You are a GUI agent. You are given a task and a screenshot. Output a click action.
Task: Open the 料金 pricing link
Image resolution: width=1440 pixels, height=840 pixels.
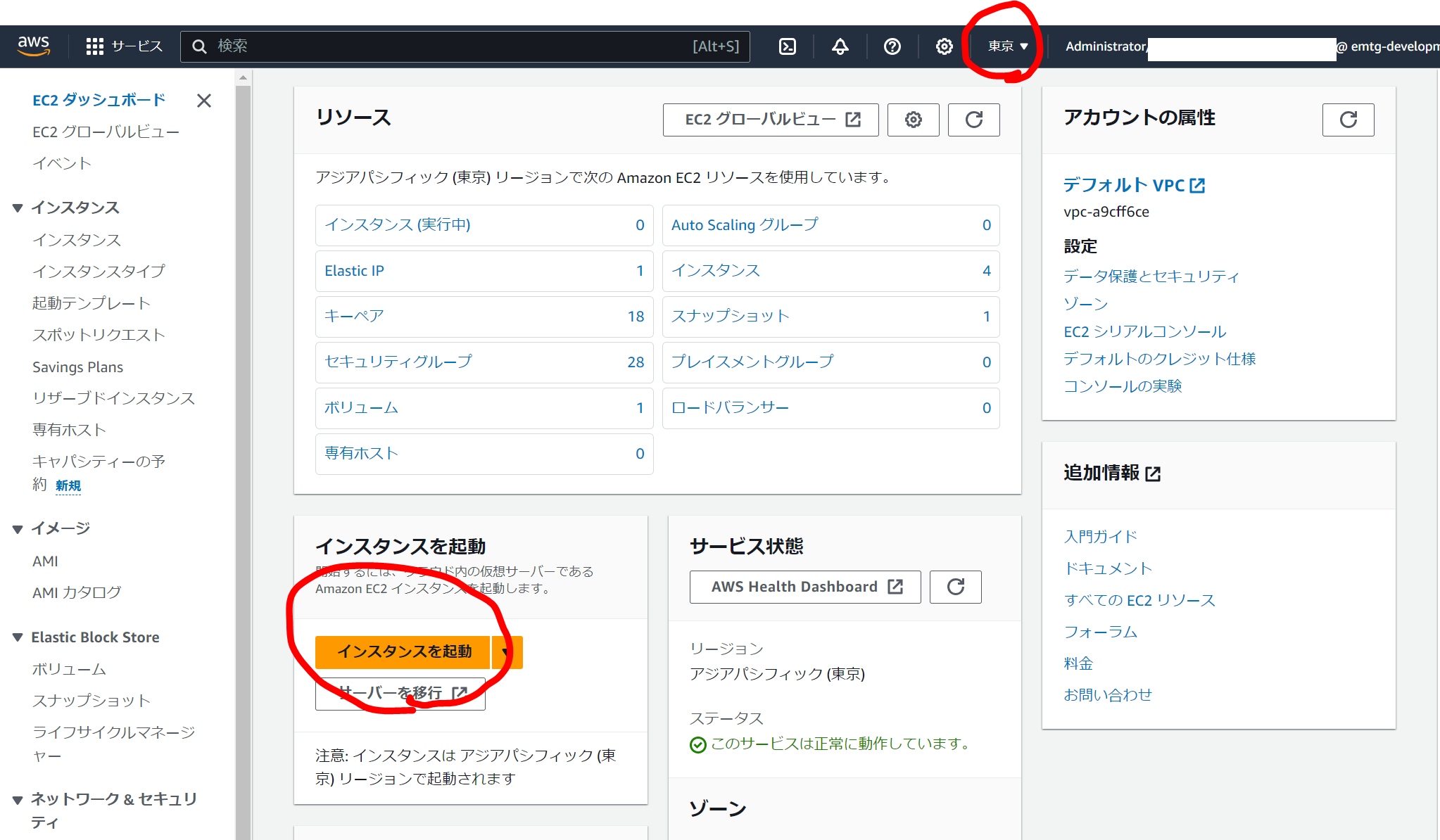(x=1078, y=663)
